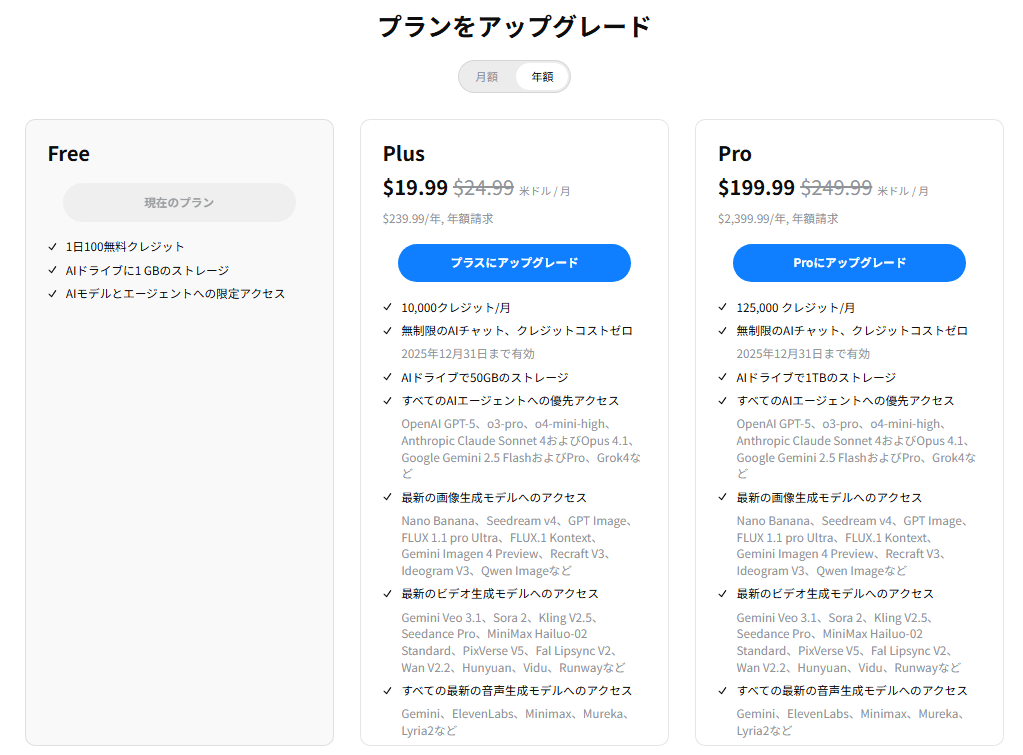Viewport: 1023px width, 755px height.
Task: Select 年額 (yearly) billing option
Action: point(542,77)
